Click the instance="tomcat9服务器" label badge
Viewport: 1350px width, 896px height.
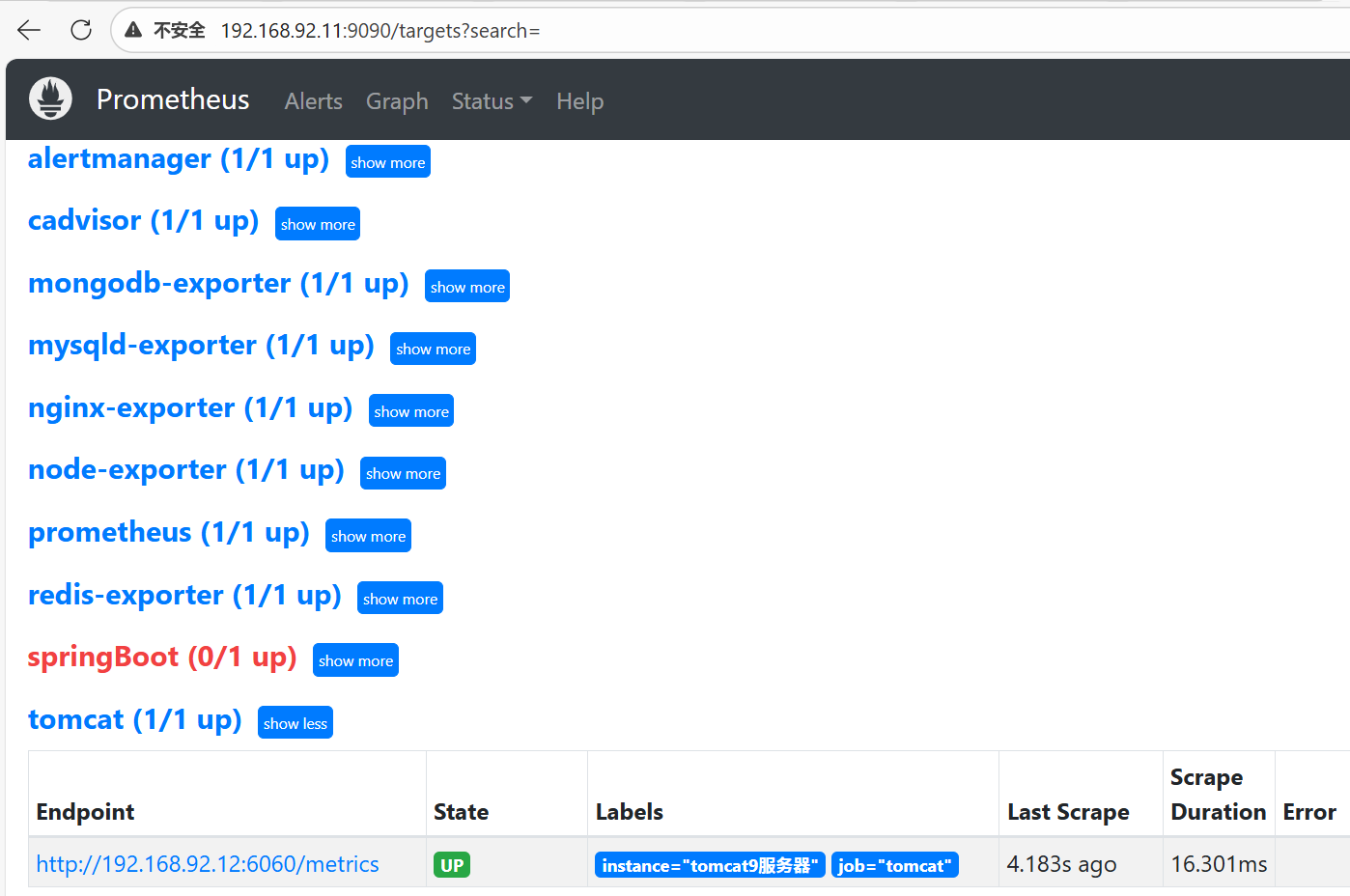(710, 865)
